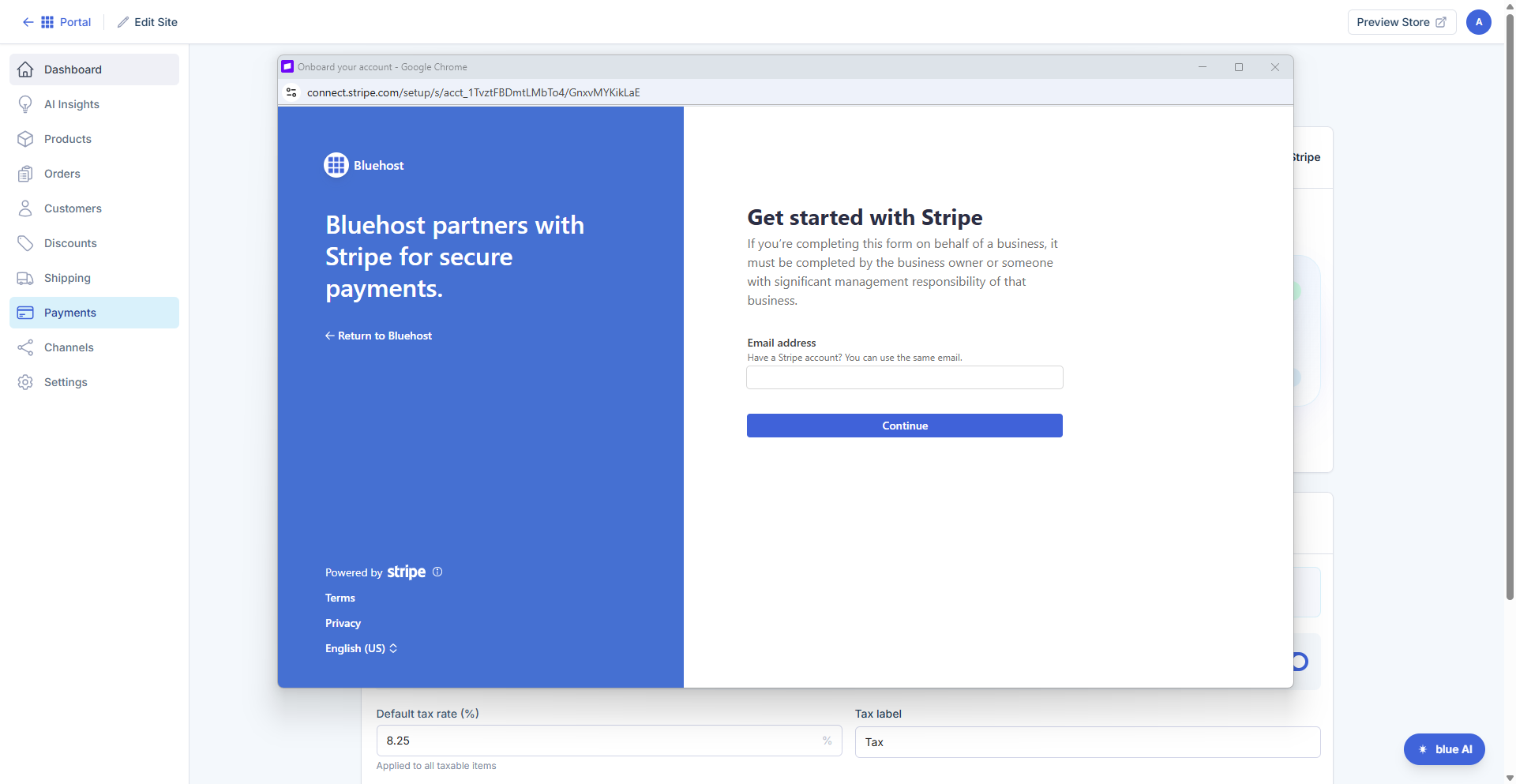Click 'Applied to all taxable items' text
The image size is (1516, 784).
pos(436,766)
